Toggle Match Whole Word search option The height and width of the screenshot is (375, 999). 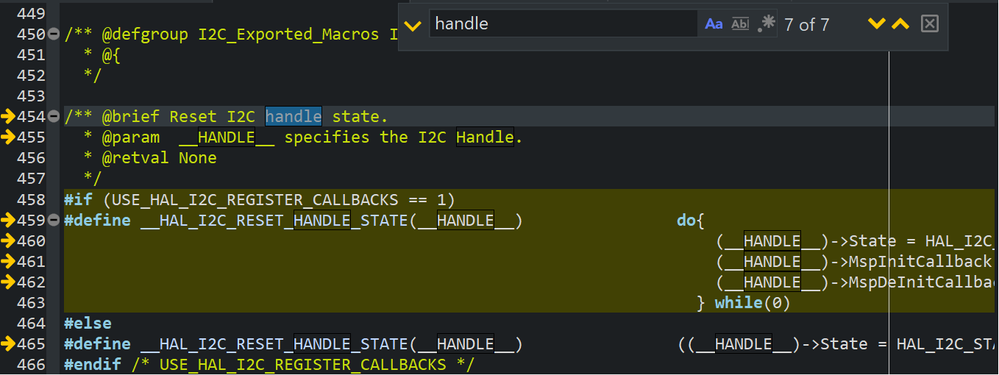pyautogui.click(x=740, y=24)
